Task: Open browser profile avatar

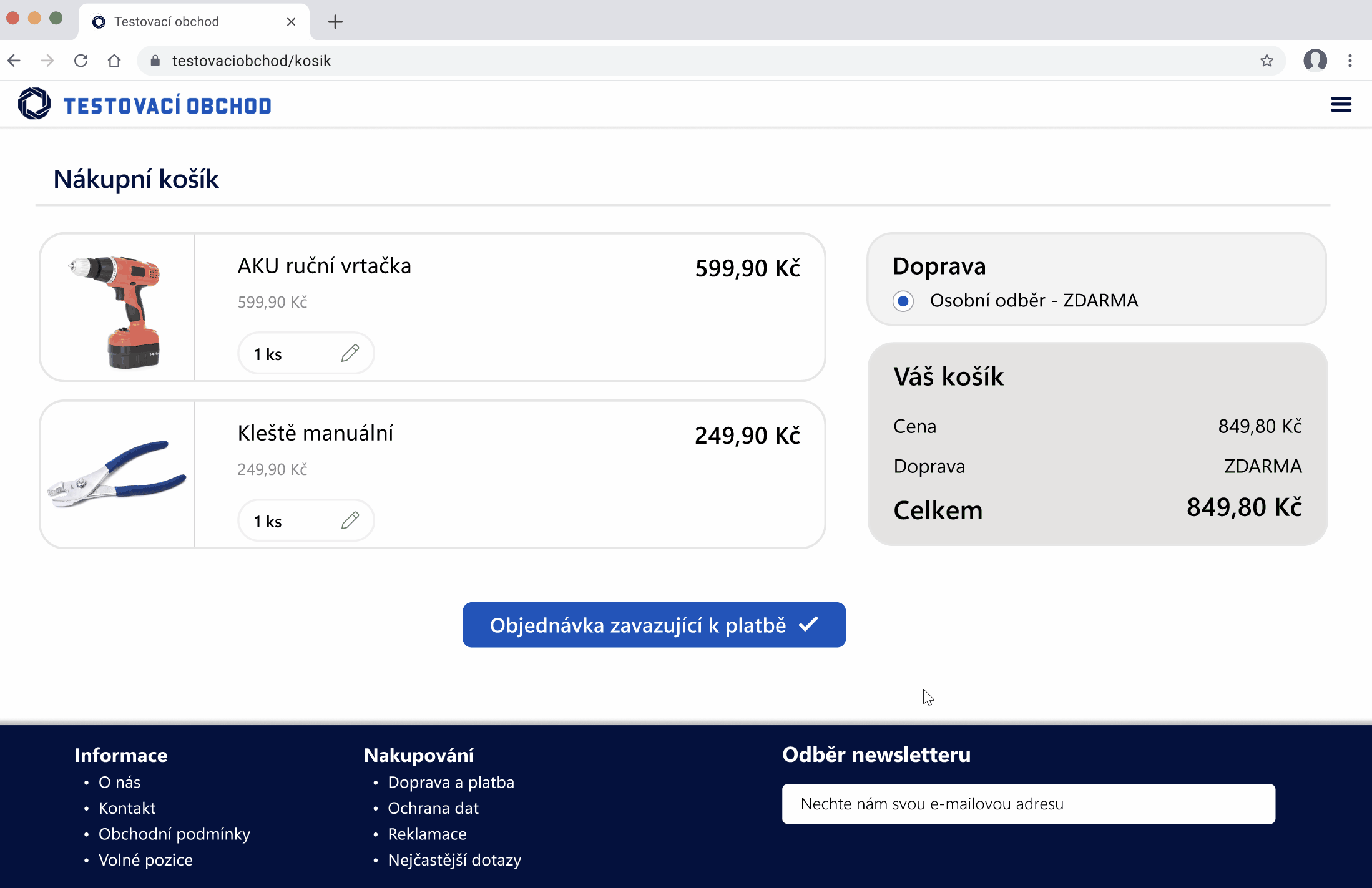Action: (1315, 61)
